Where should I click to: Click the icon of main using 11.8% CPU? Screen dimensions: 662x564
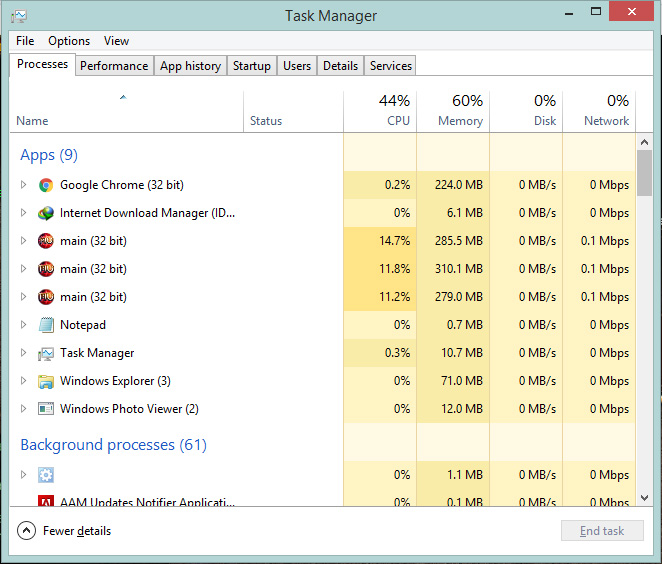tap(46, 269)
